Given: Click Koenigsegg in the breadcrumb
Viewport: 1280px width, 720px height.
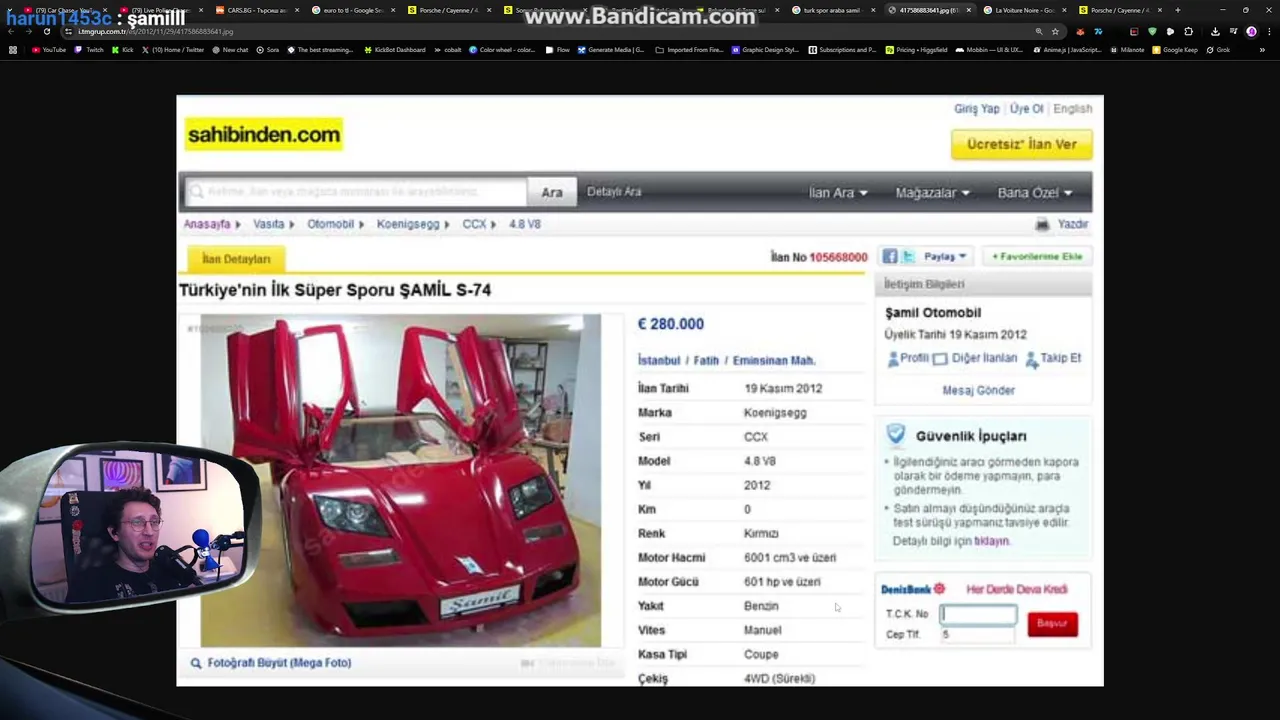Looking at the screenshot, I should click(408, 224).
